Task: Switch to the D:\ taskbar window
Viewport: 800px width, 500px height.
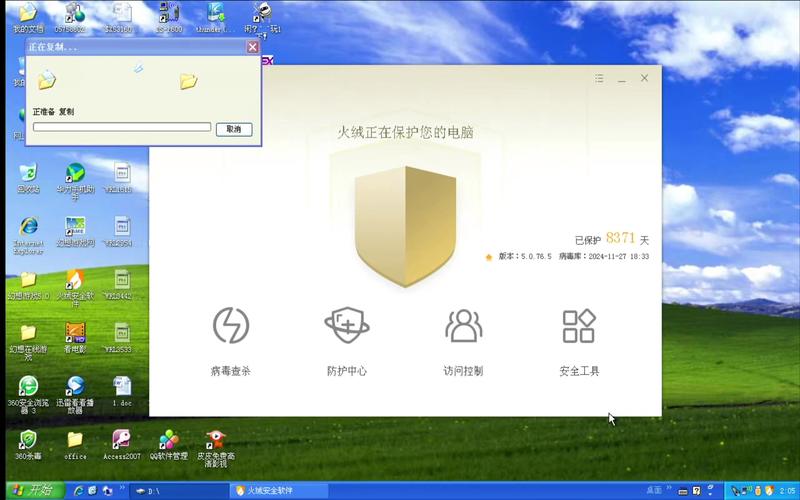Action: (x=179, y=491)
